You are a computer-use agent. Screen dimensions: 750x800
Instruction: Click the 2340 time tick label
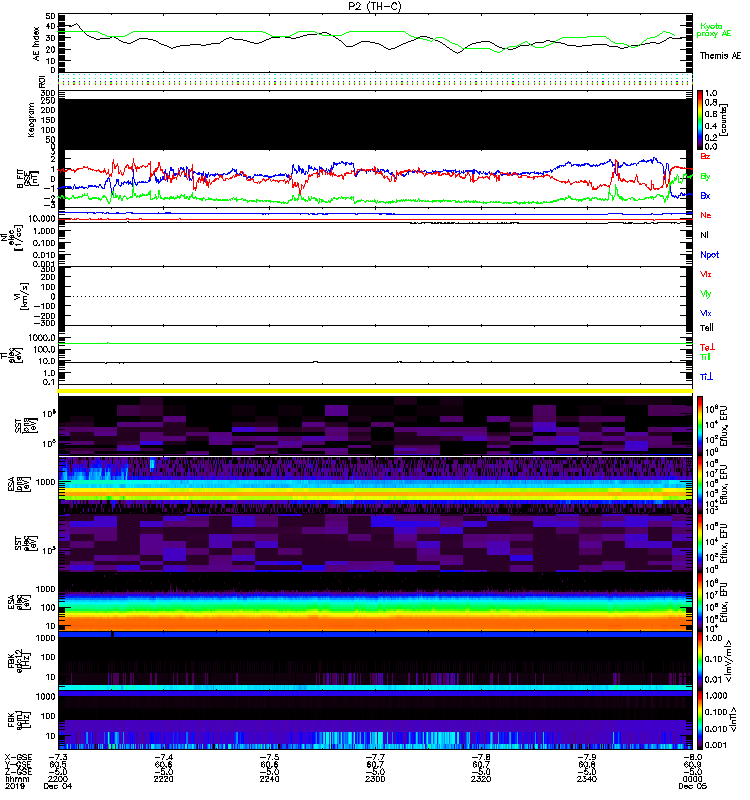tap(587, 780)
